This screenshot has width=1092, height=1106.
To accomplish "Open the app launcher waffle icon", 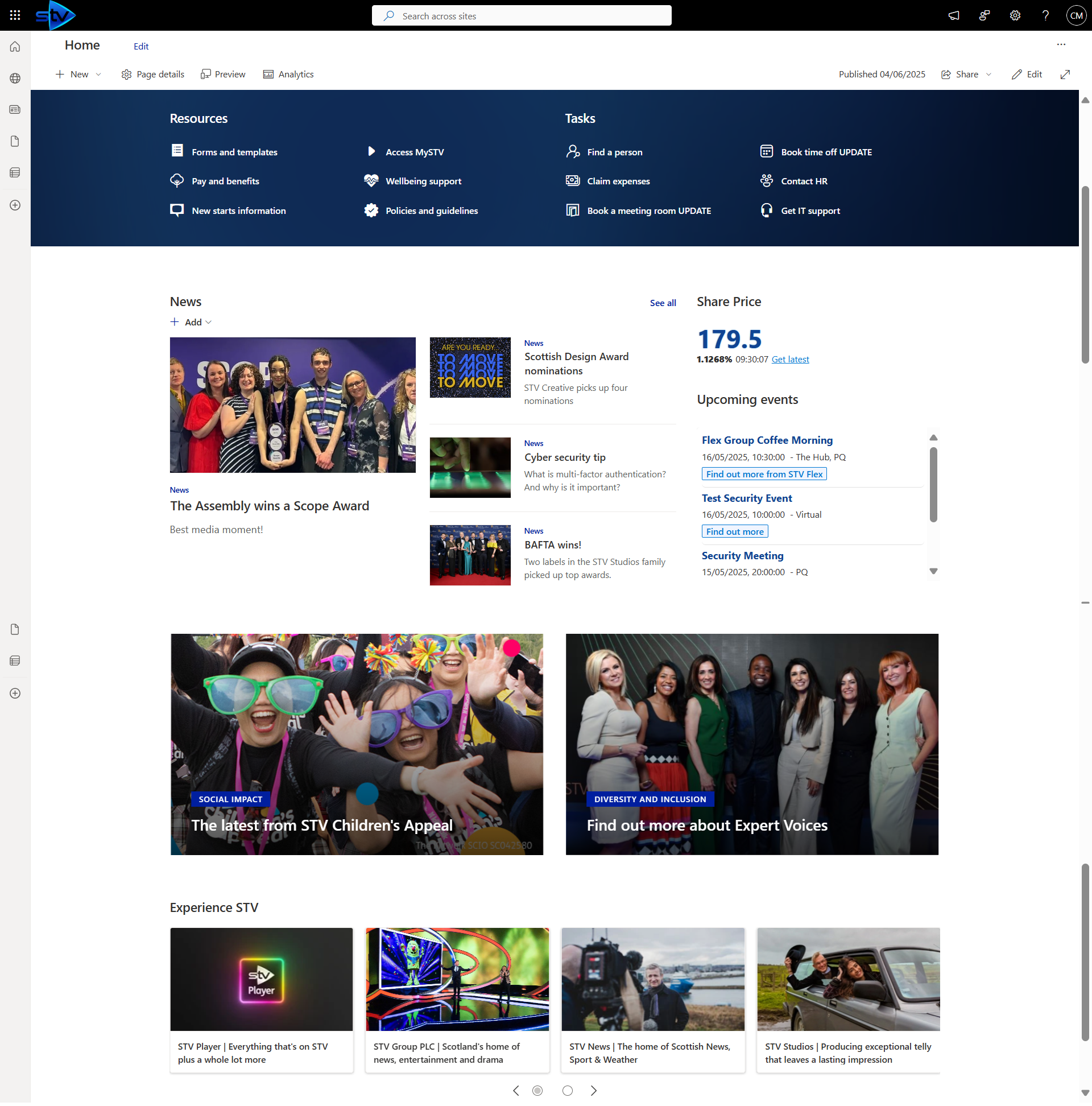I will 15,15.
